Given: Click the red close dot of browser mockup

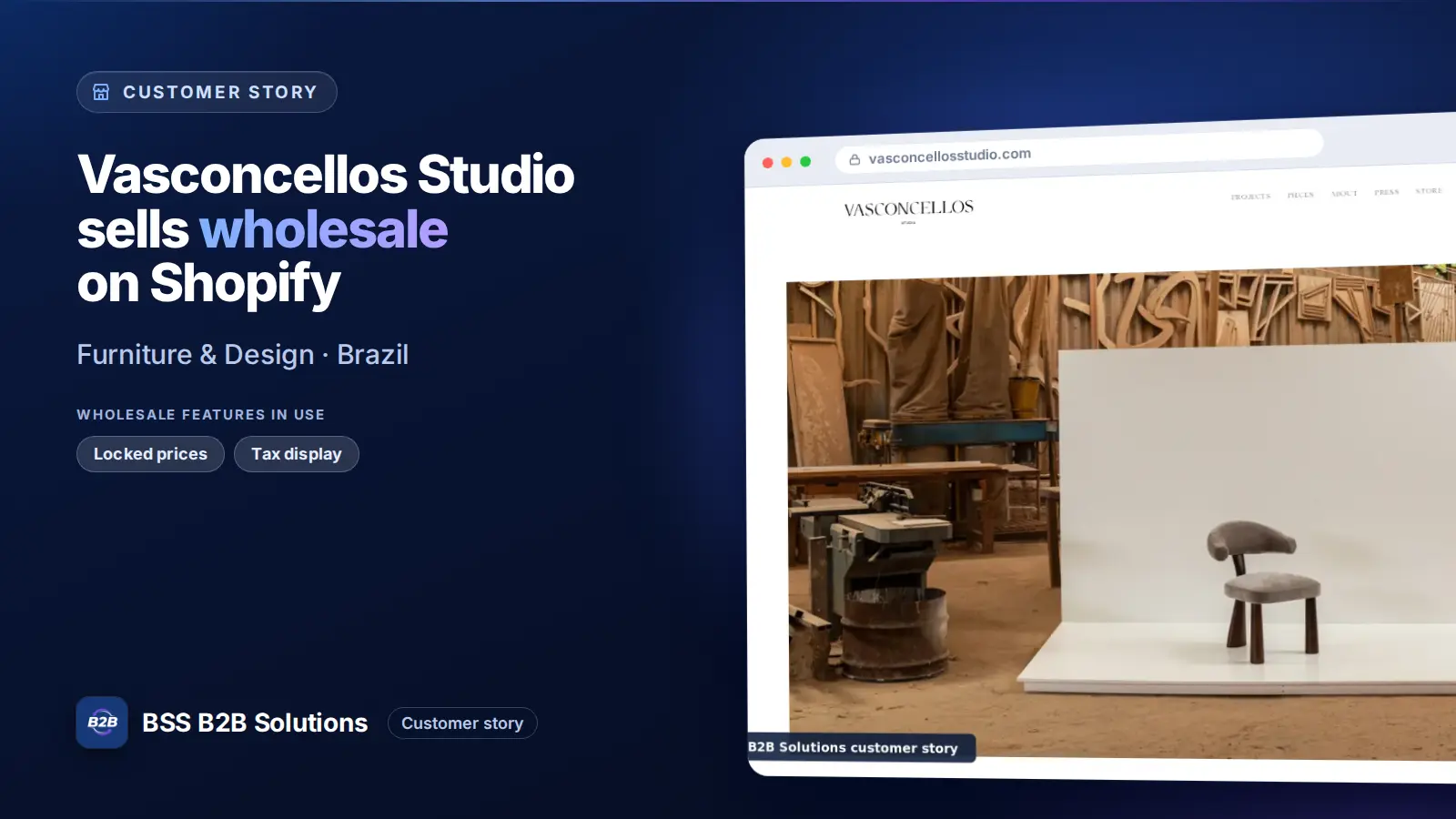Looking at the screenshot, I should pos(768,163).
